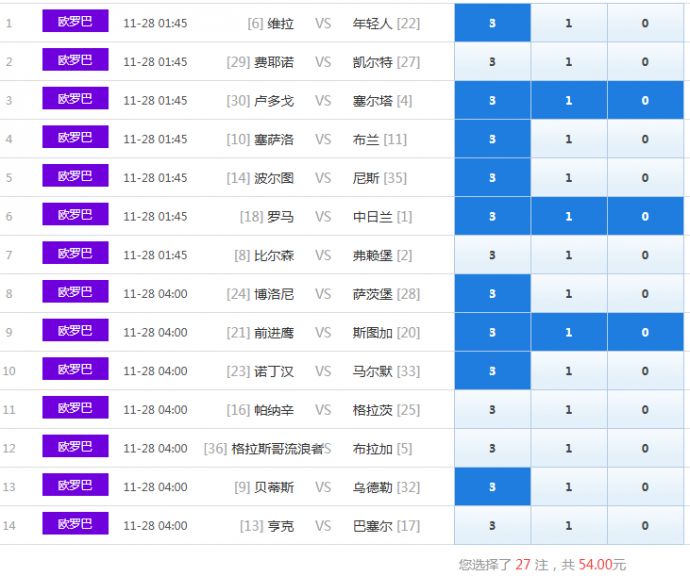This screenshot has height=576, width=690.
Task: Select the 3 option for 比尔森 vs 弗赖堡
Action: coord(492,255)
